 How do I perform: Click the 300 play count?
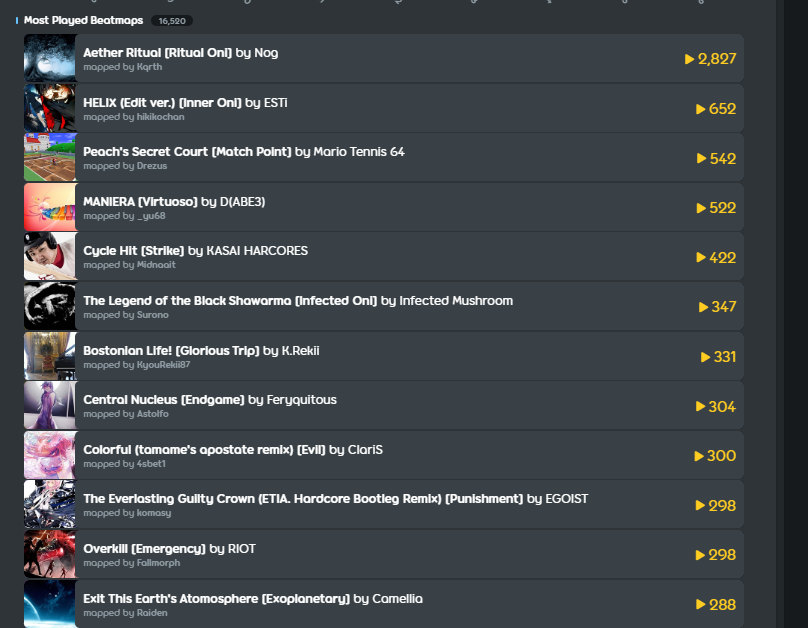pos(721,455)
